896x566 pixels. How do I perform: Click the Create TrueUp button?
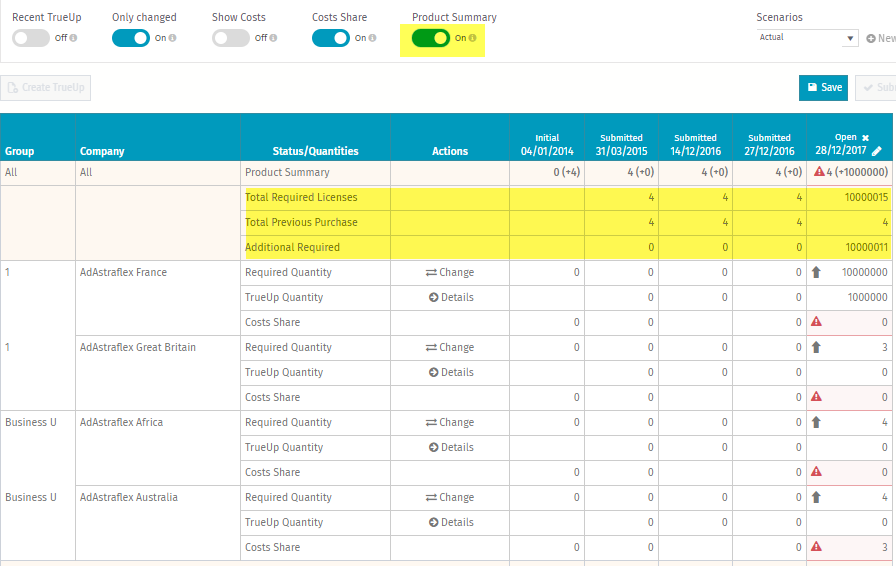(x=46, y=88)
